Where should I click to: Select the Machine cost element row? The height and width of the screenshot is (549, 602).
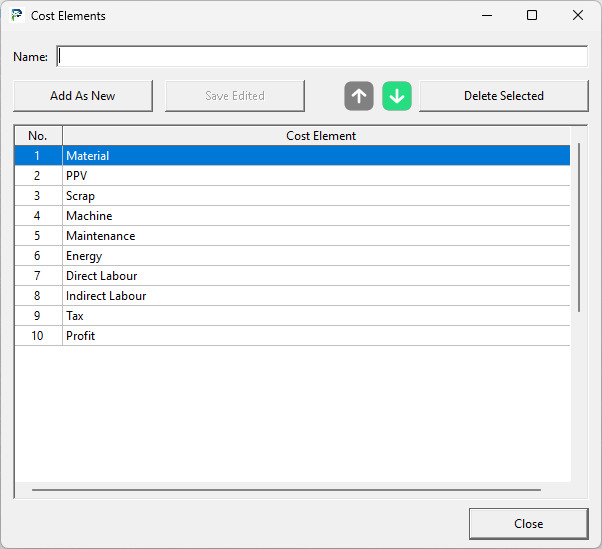292,215
